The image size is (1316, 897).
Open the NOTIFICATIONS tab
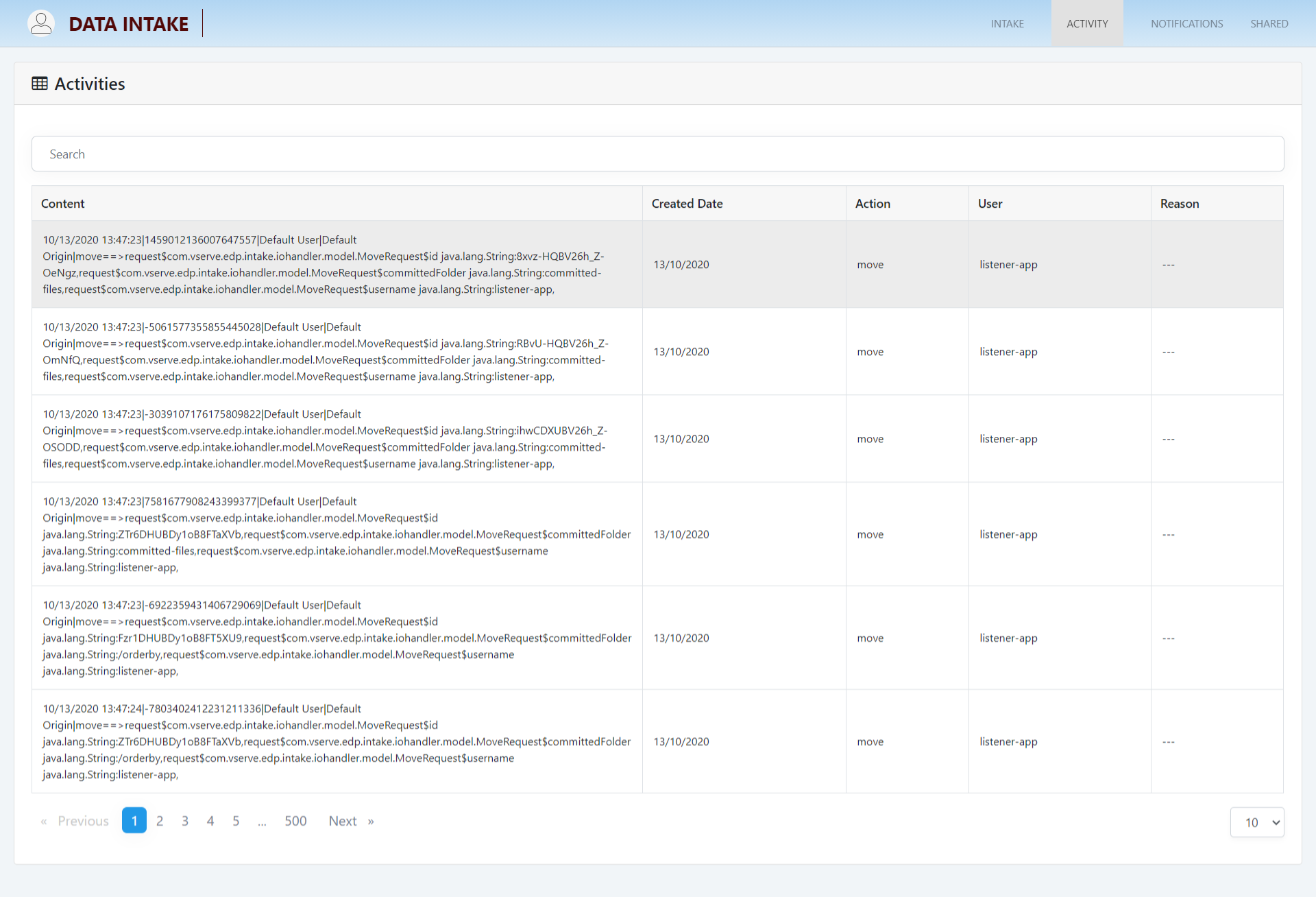click(x=1186, y=24)
